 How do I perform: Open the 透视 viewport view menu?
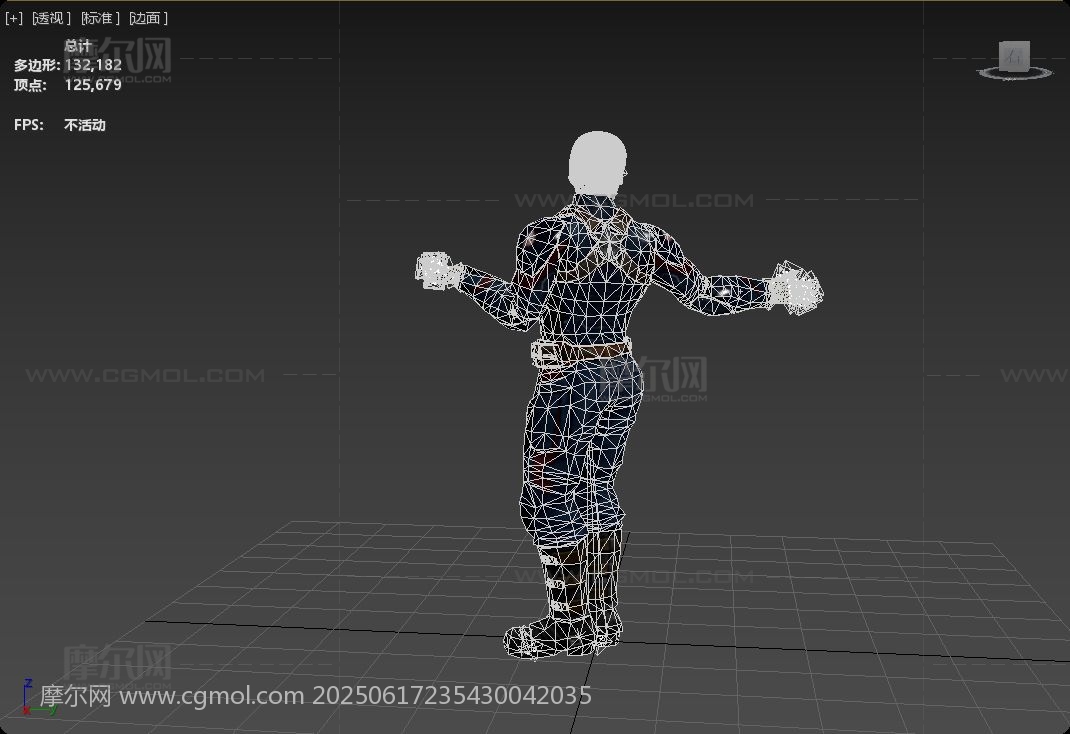tap(51, 18)
